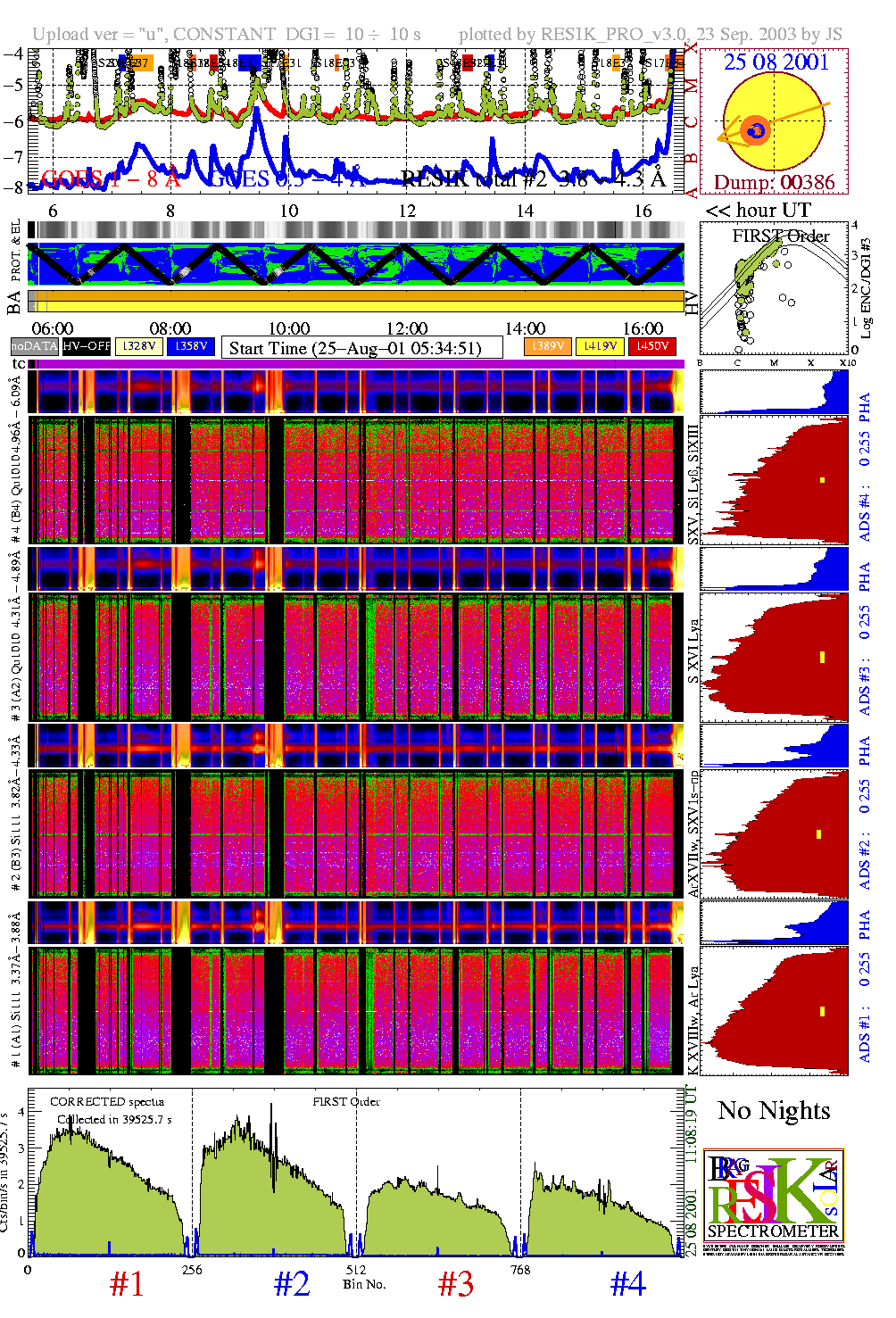This screenshot has width=896, height=1318.
Task: Select the blue 1358V legend box
Action: click(x=191, y=346)
